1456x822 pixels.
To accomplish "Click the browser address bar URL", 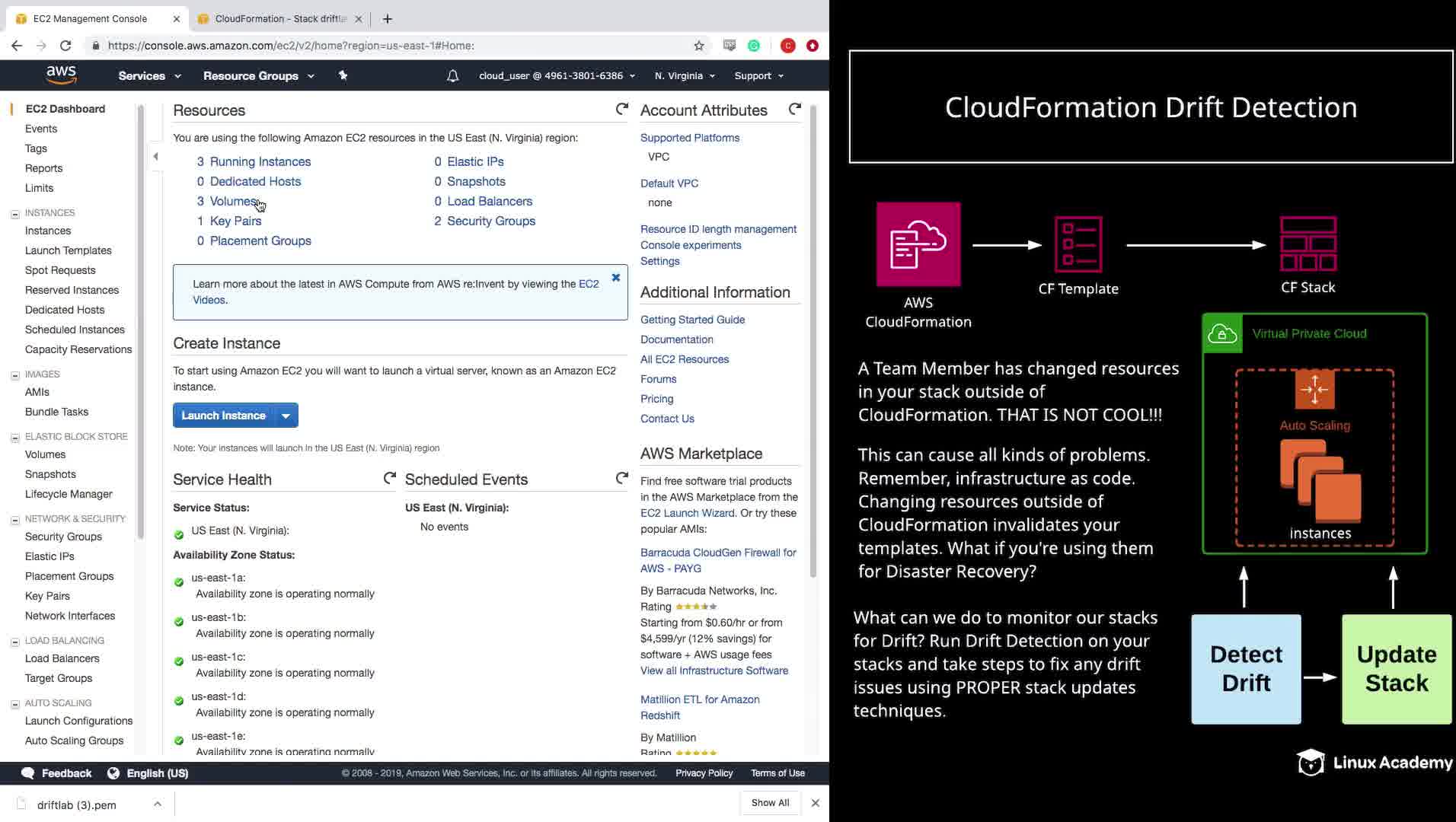I will click(291, 46).
